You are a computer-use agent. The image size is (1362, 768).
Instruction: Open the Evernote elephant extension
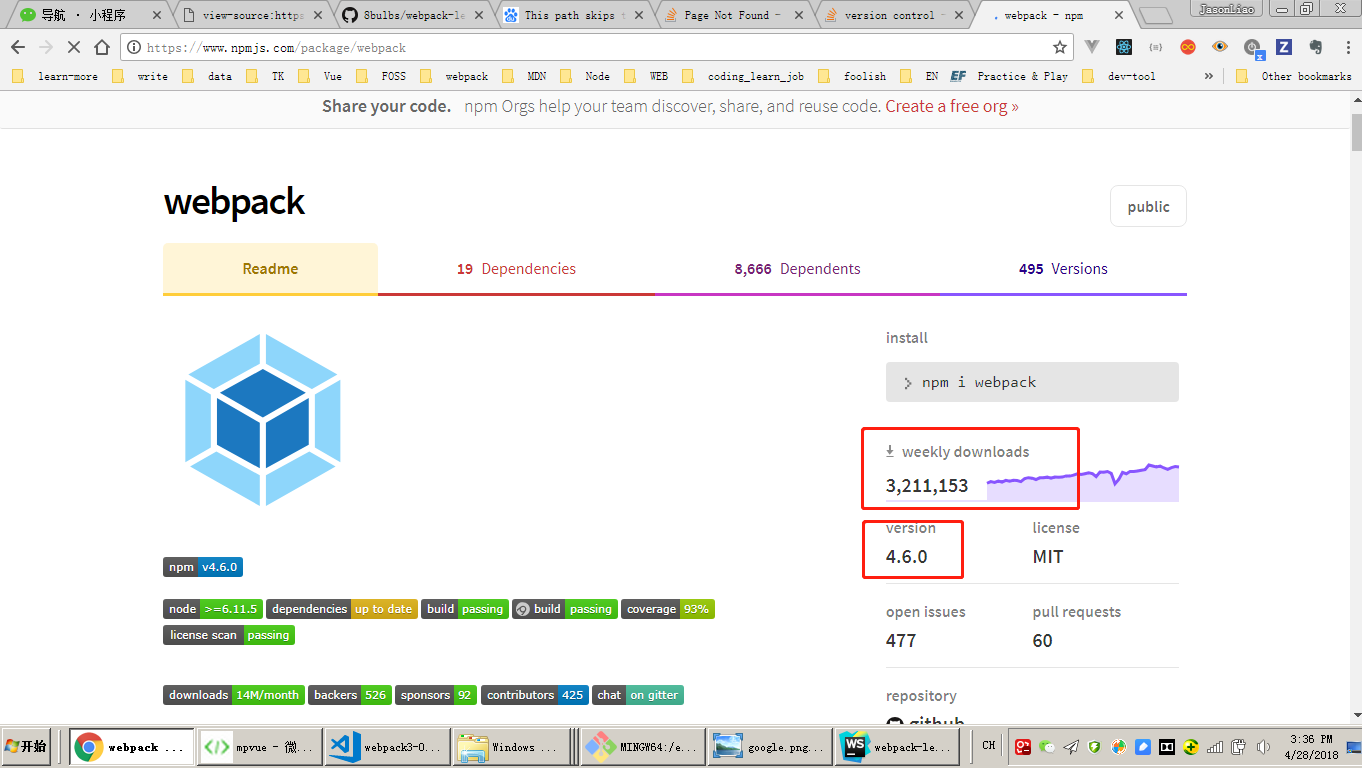click(x=1316, y=47)
